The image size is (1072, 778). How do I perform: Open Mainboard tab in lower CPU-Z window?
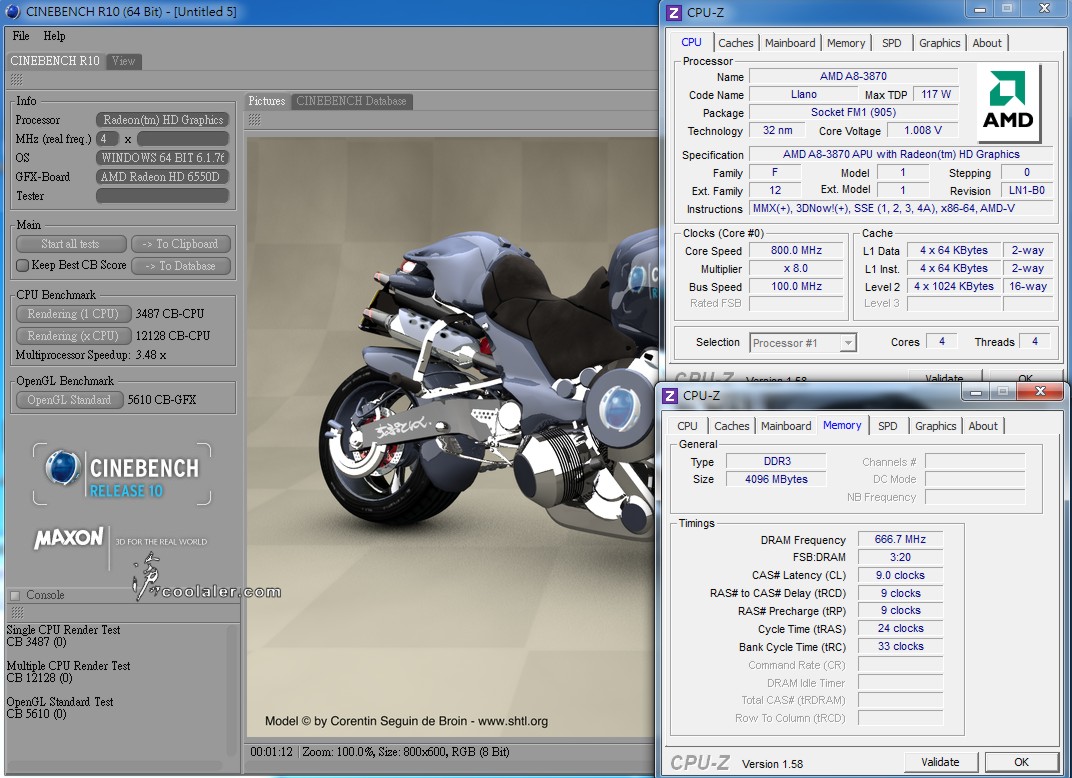click(x=786, y=426)
